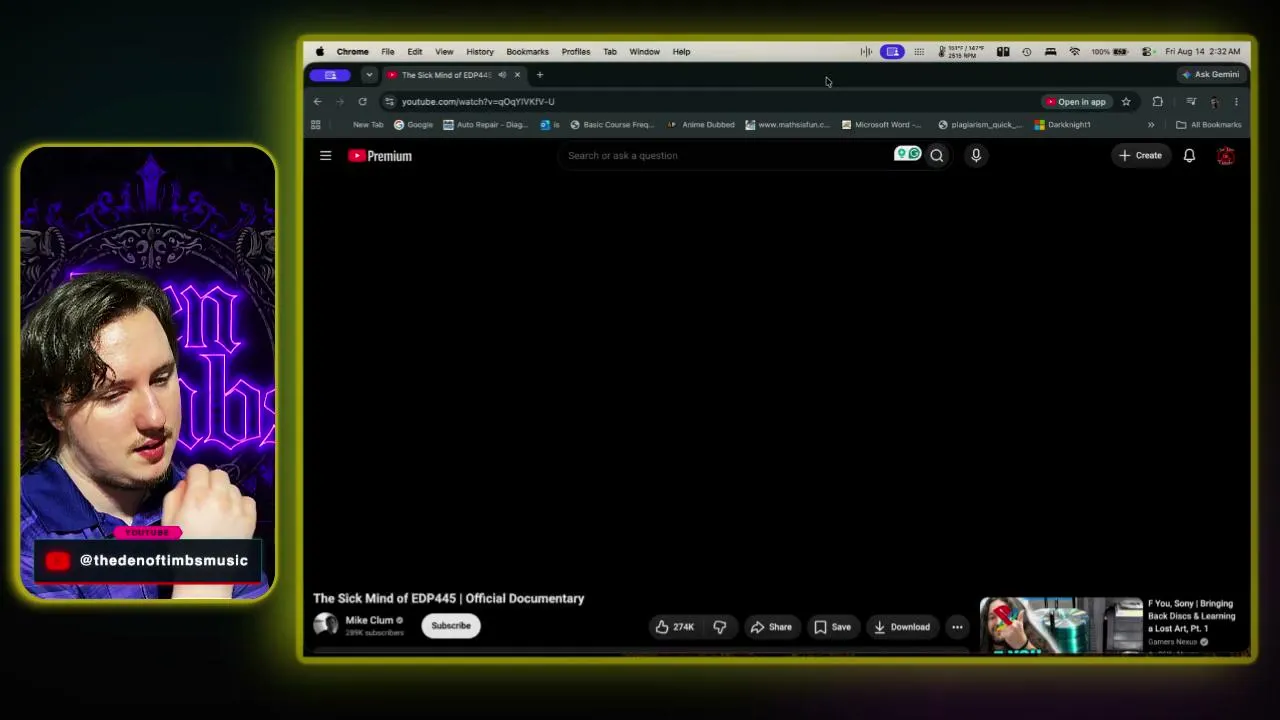Image resolution: width=1280 pixels, height=720 pixels.
Task: Open the Auto Repair bookmark
Action: 485,125
